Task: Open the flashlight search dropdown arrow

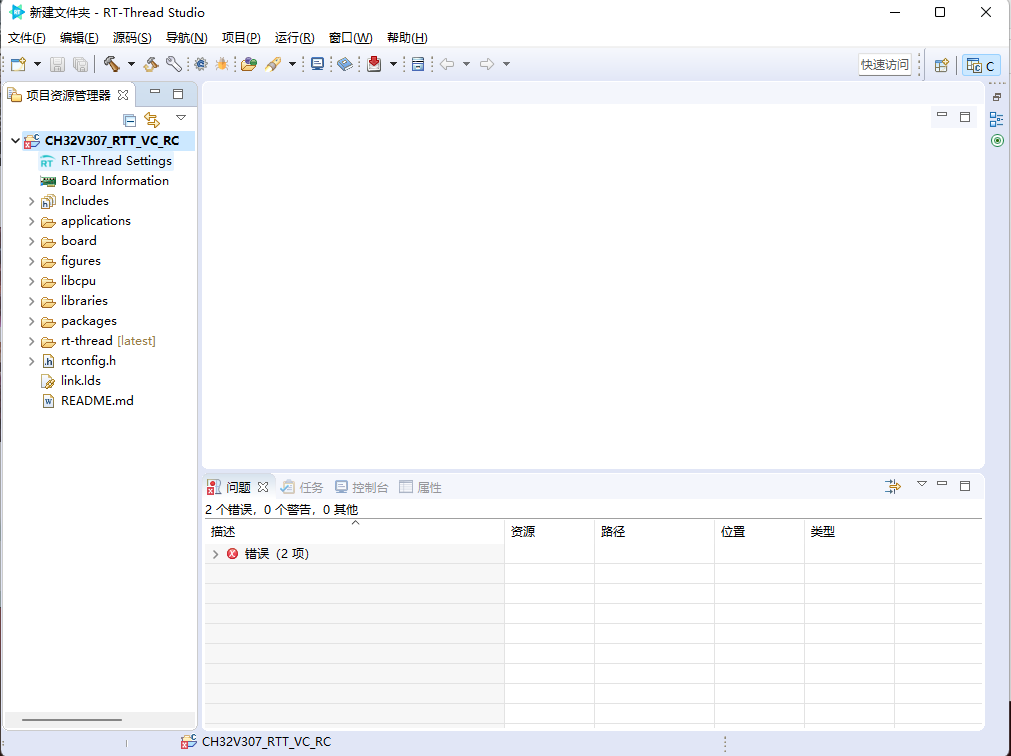Action: pyautogui.click(x=292, y=64)
